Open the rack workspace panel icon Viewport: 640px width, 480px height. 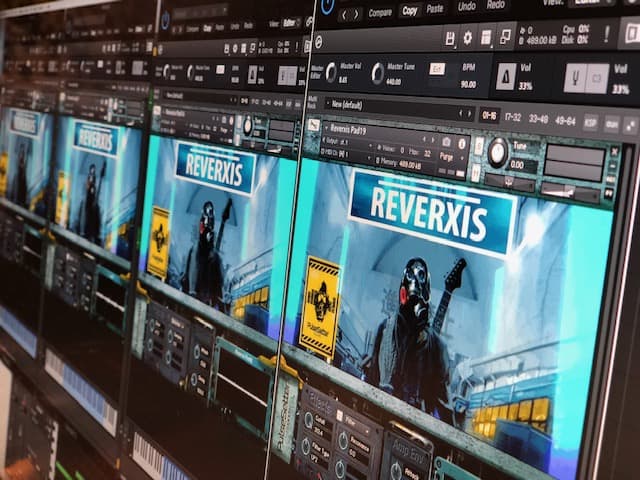pyautogui.click(x=486, y=38)
